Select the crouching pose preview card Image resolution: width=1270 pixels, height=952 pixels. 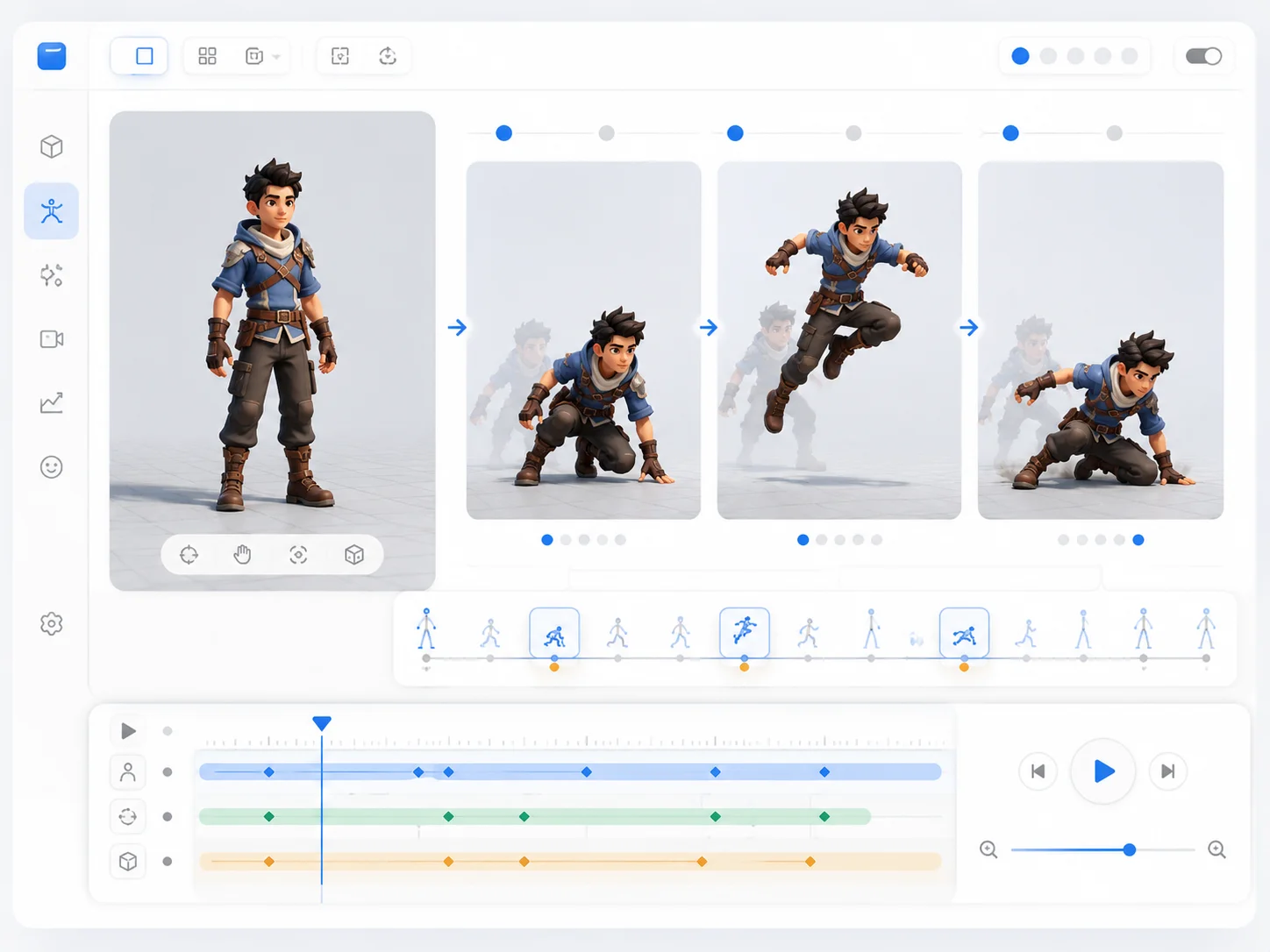click(583, 340)
